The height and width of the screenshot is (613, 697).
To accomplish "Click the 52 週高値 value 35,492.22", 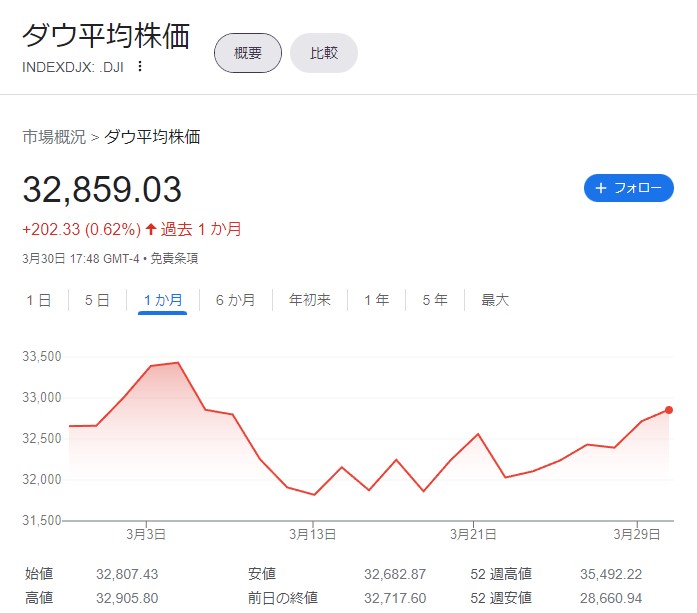I will [611, 574].
